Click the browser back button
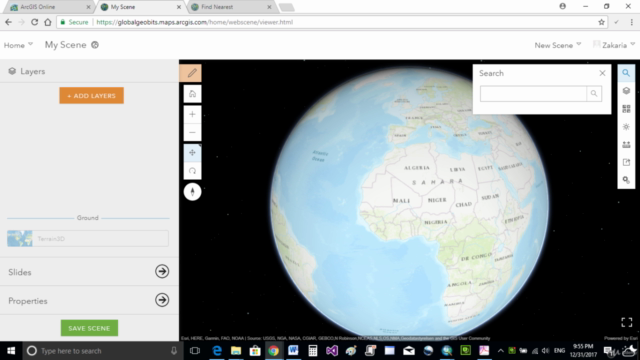 click(8, 22)
